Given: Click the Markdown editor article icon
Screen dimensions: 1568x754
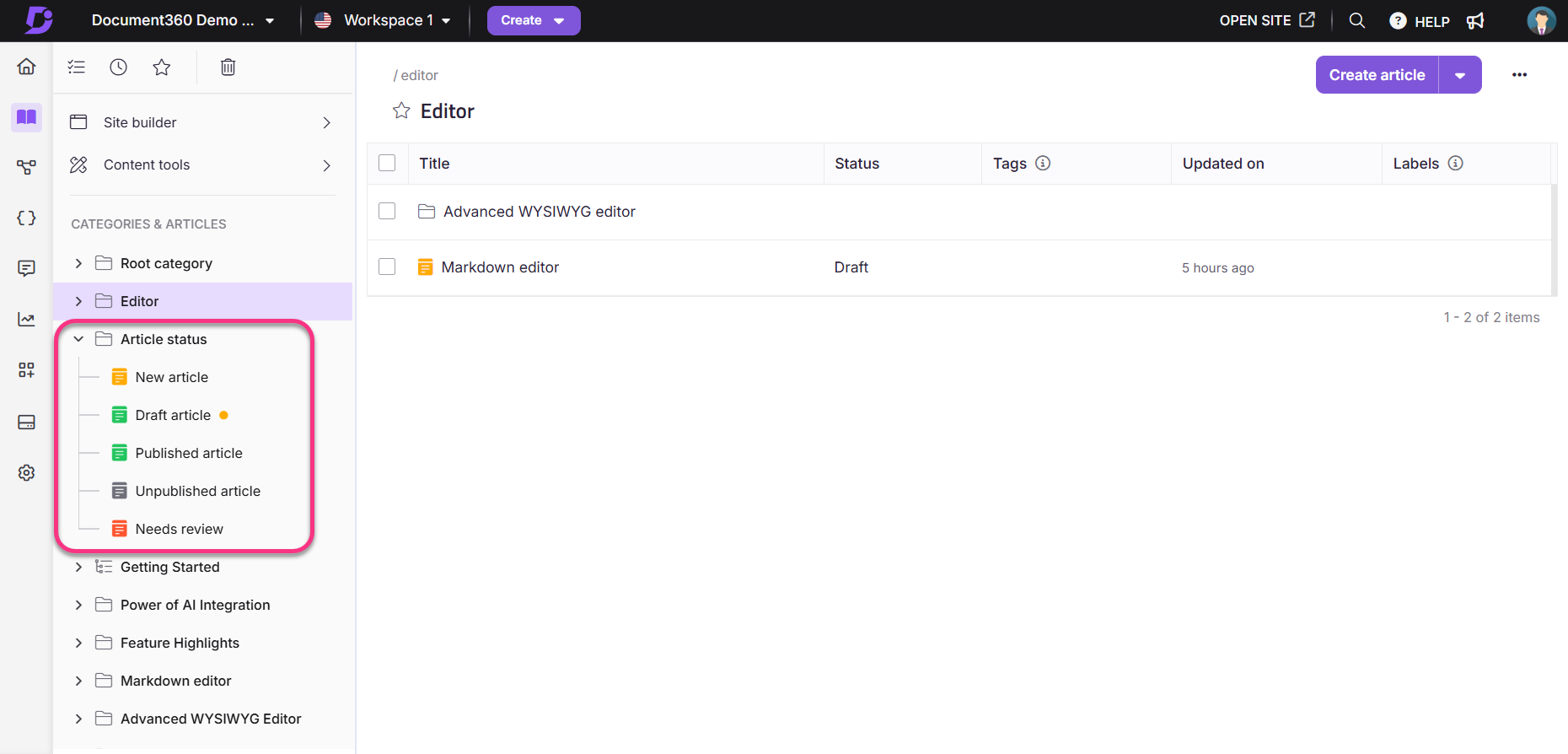Looking at the screenshot, I should point(426,267).
